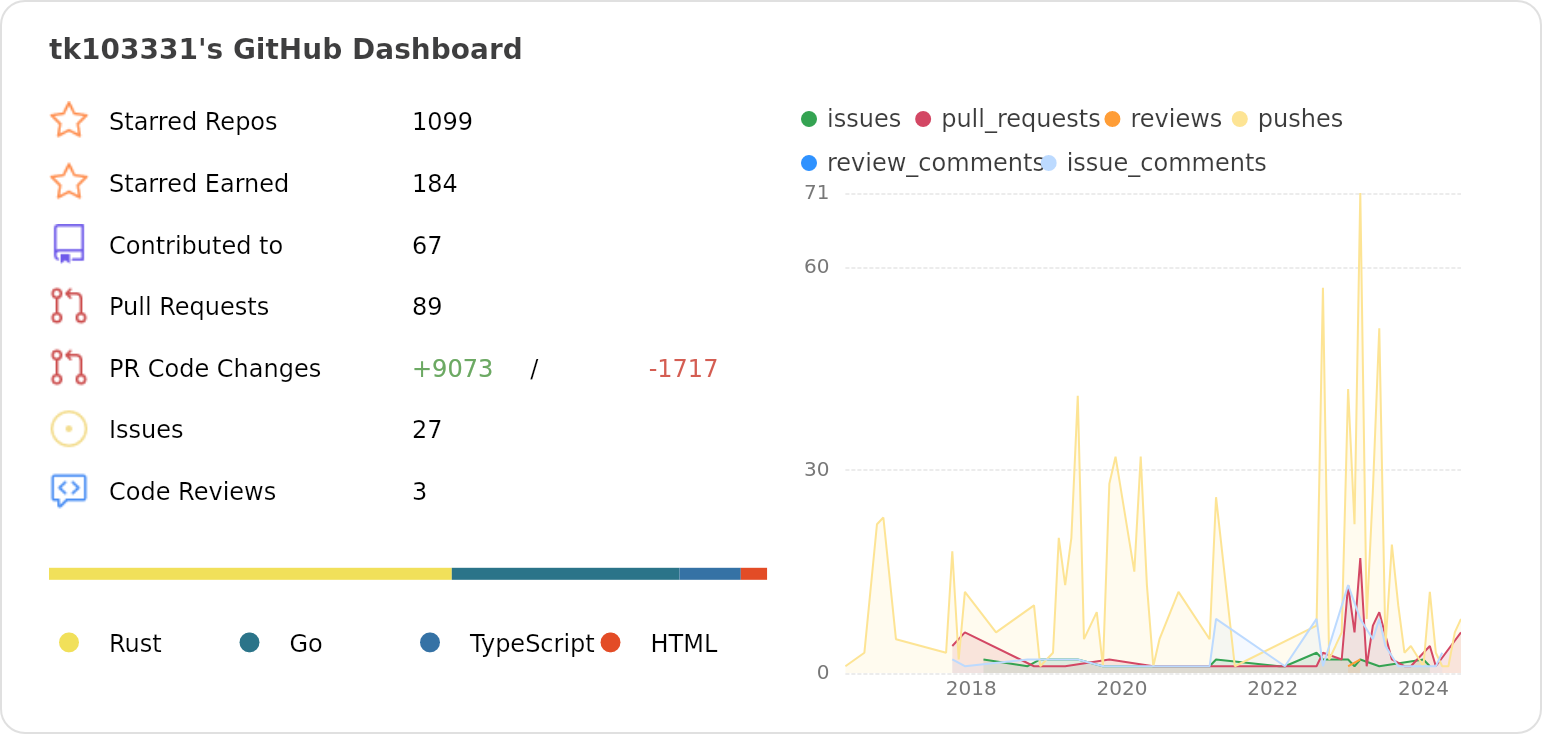Click the 60 y-axis label
1542x734 pixels.
coord(817,266)
